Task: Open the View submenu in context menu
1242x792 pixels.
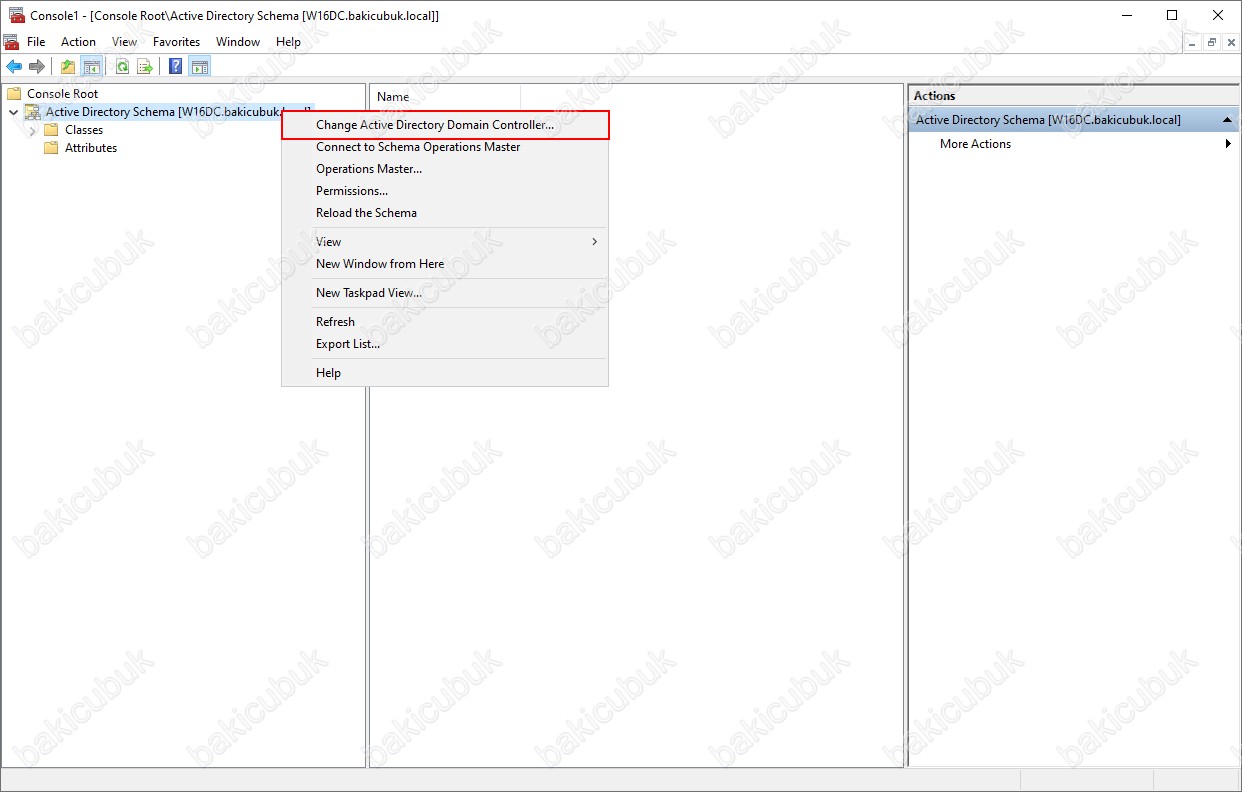Action: point(445,242)
